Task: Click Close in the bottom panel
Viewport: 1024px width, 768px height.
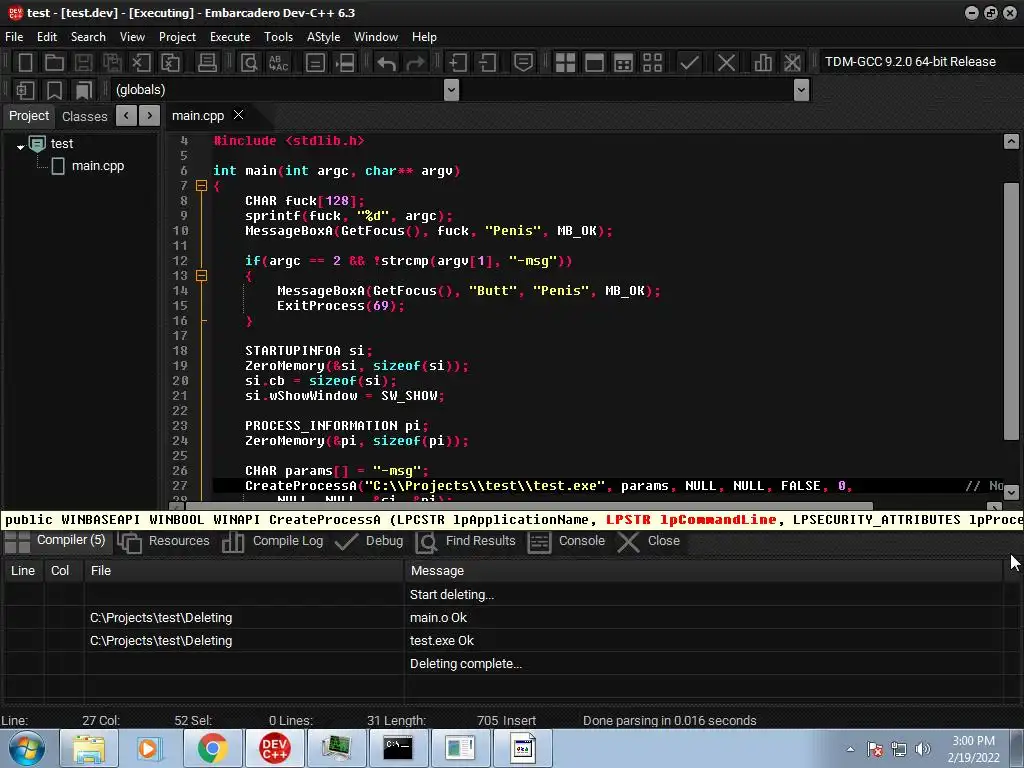Action: (x=648, y=541)
